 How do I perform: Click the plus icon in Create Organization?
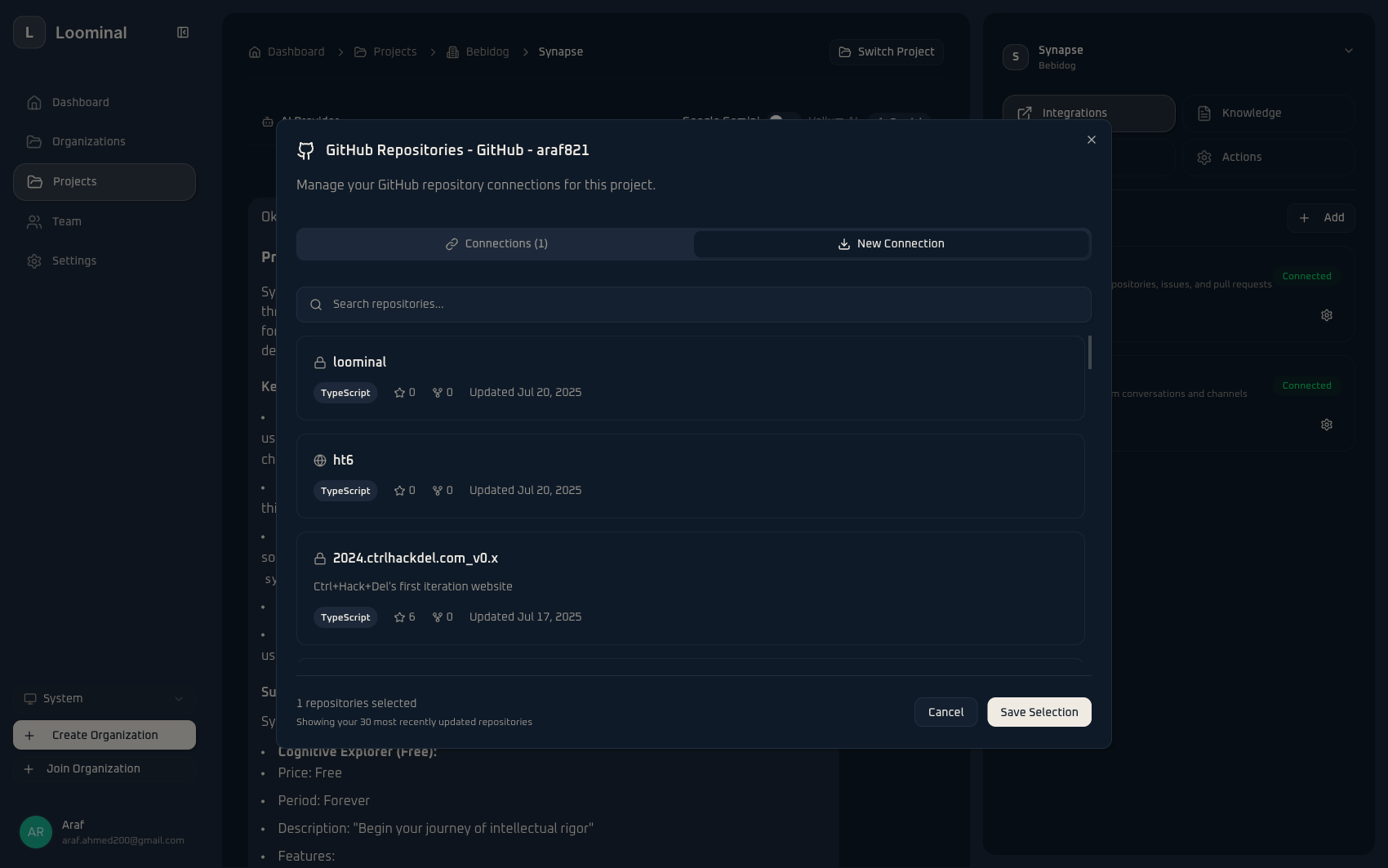point(29,736)
